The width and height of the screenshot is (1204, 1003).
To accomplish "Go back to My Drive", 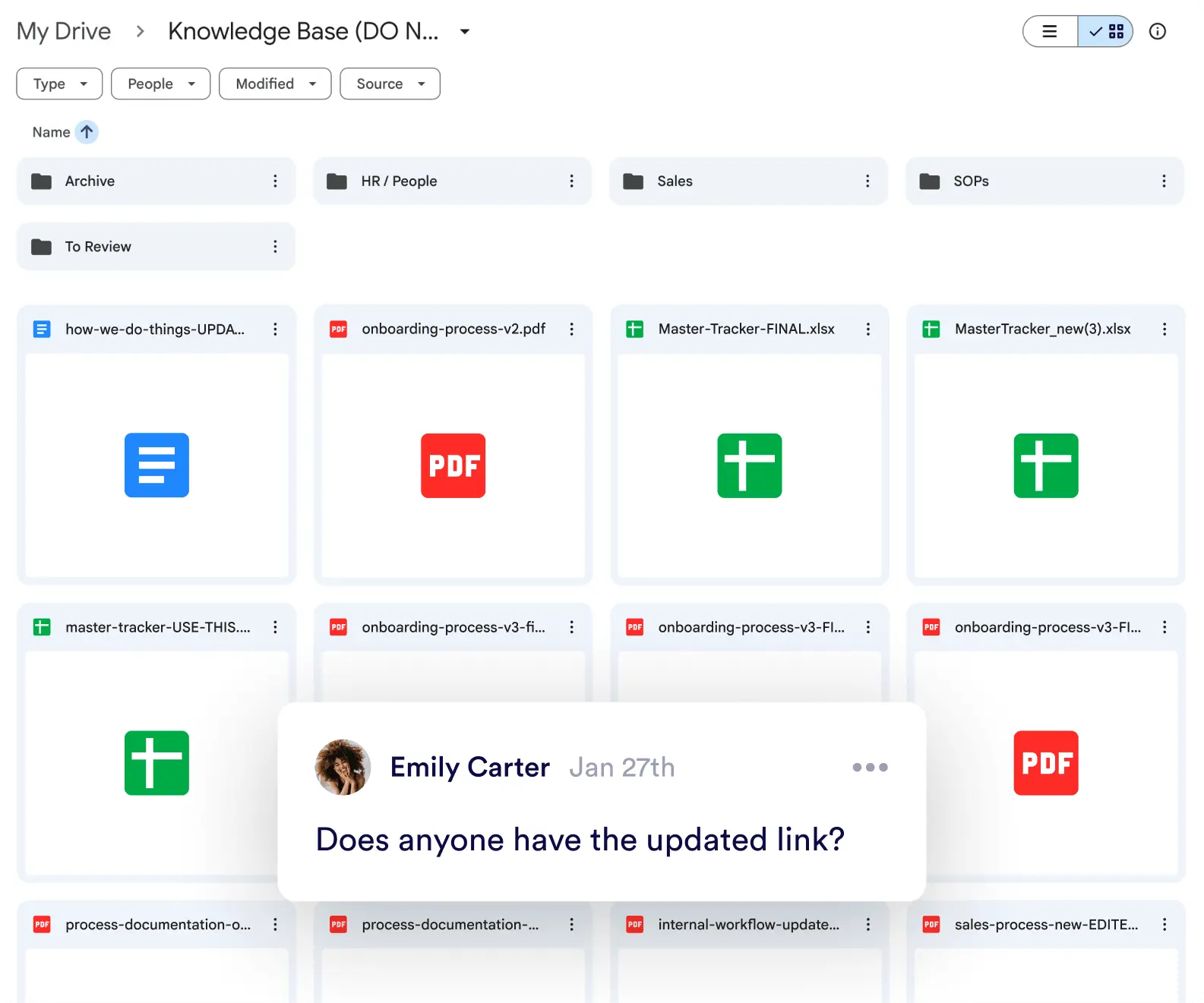I will coord(64,31).
